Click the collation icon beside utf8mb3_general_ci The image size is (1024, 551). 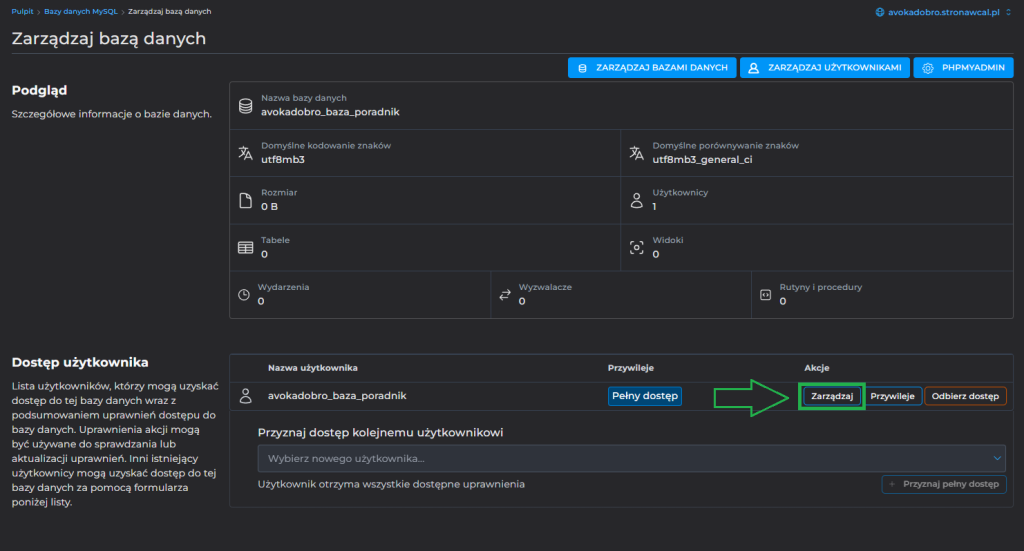(x=636, y=152)
